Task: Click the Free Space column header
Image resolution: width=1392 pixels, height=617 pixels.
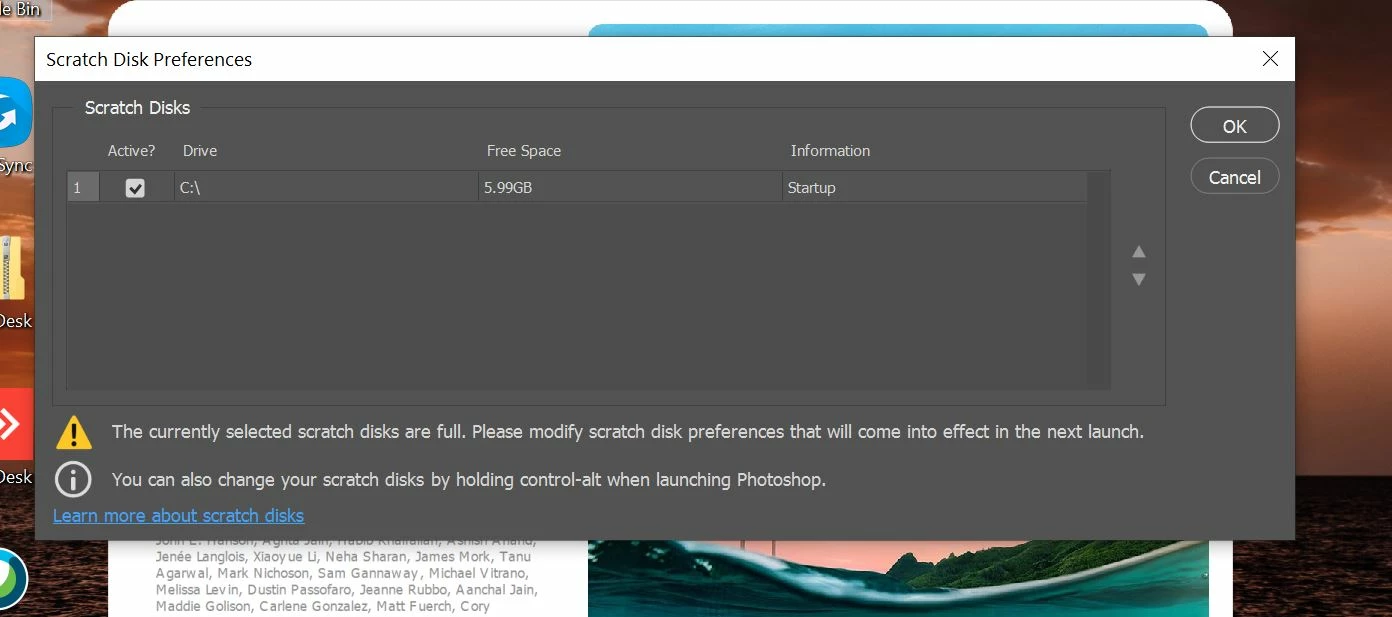Action: point(524,151)
